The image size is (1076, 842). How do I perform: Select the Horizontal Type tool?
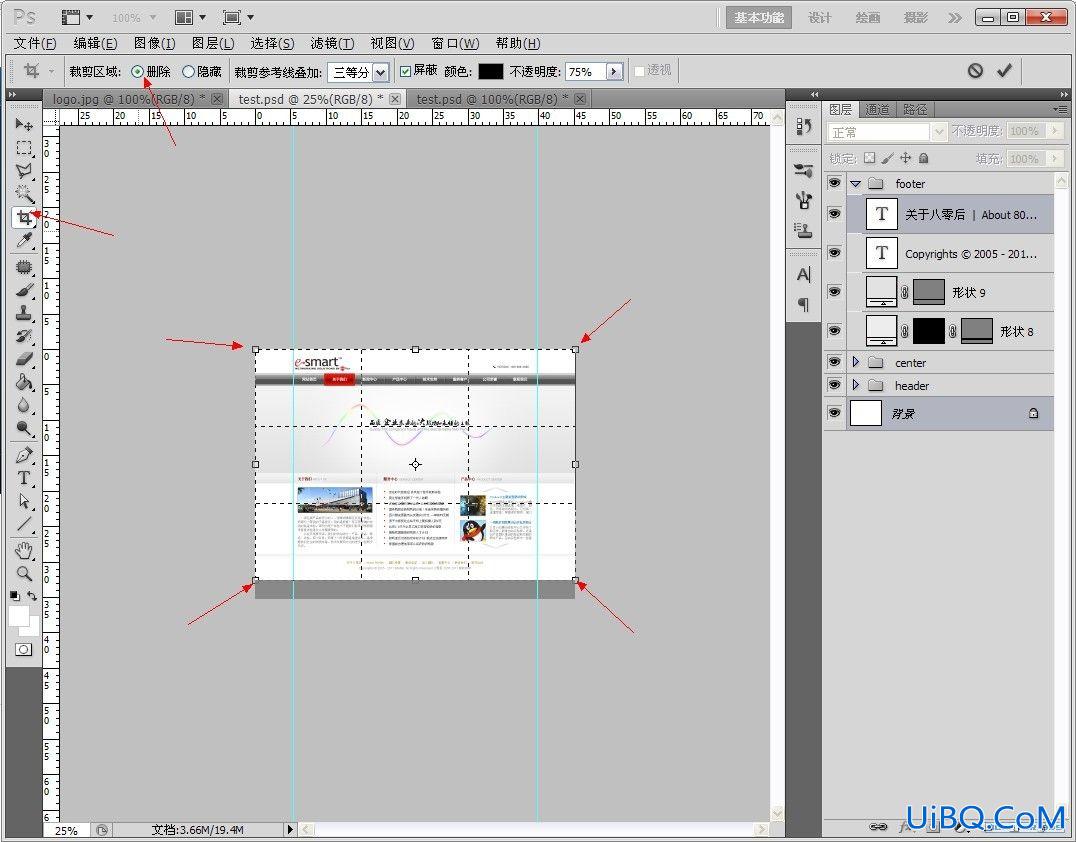click(24, 478)
